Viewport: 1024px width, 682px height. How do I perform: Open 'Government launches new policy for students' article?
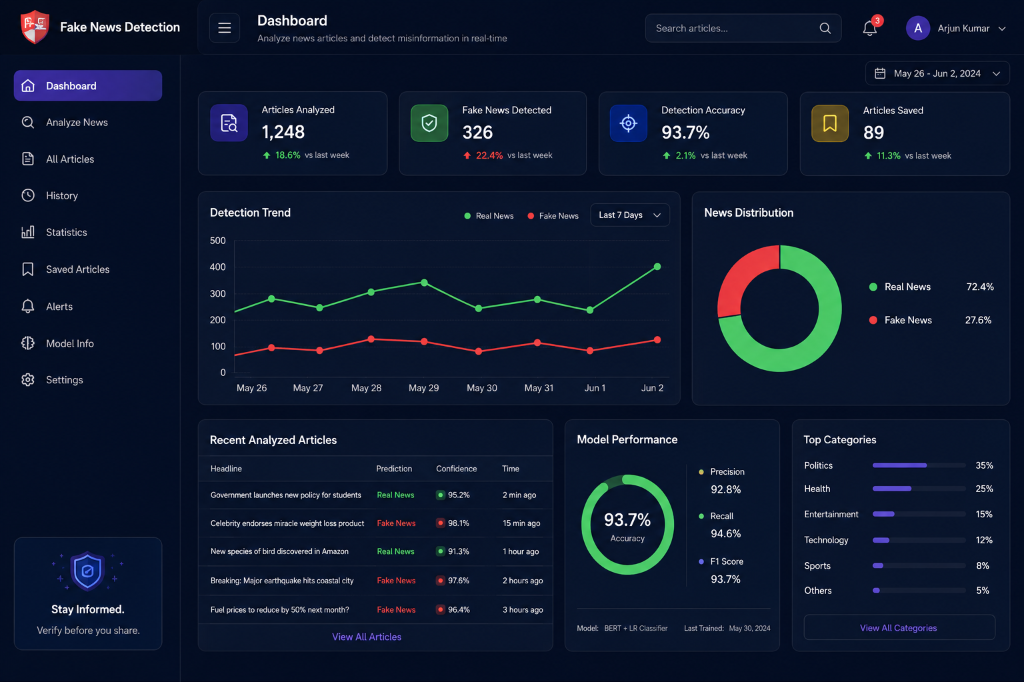point(285,495)
